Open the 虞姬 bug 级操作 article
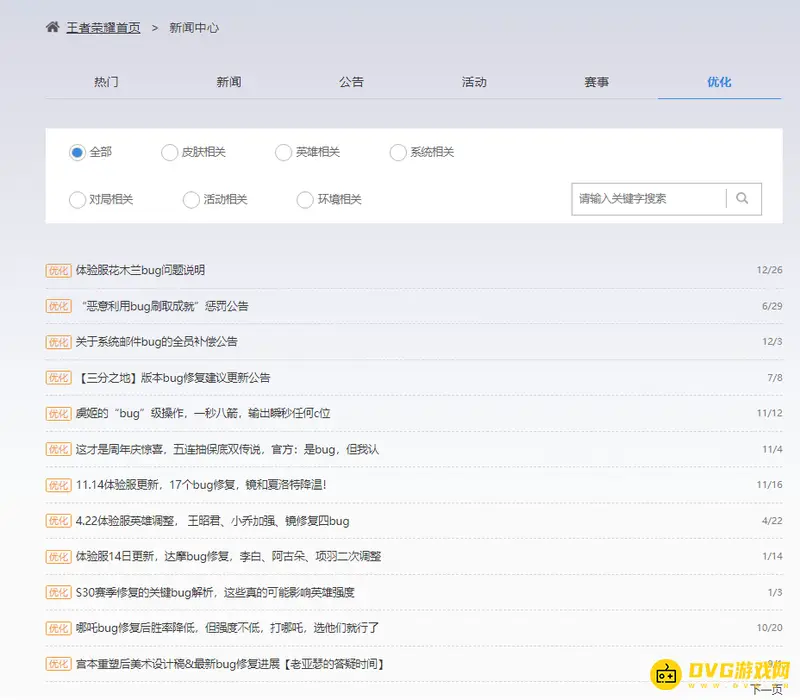This screenshot has width=800, height=700. pos(200,413)
